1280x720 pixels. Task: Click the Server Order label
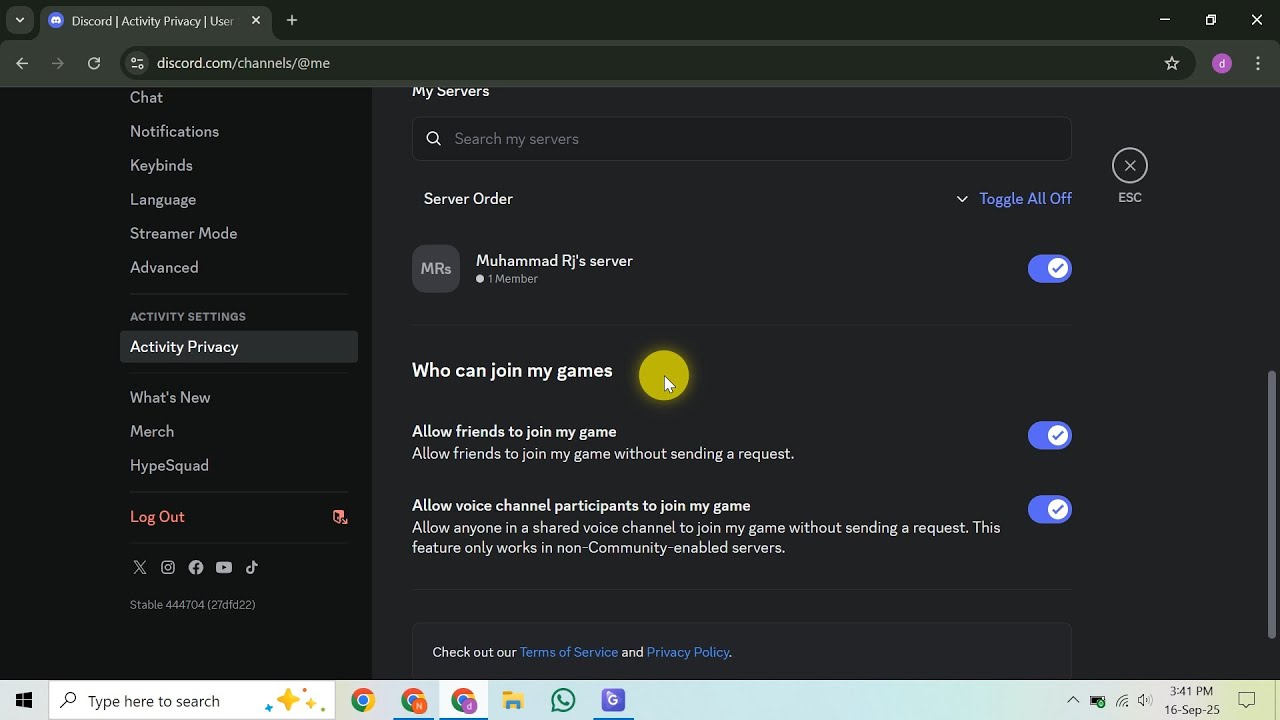[x=468, y=199]
